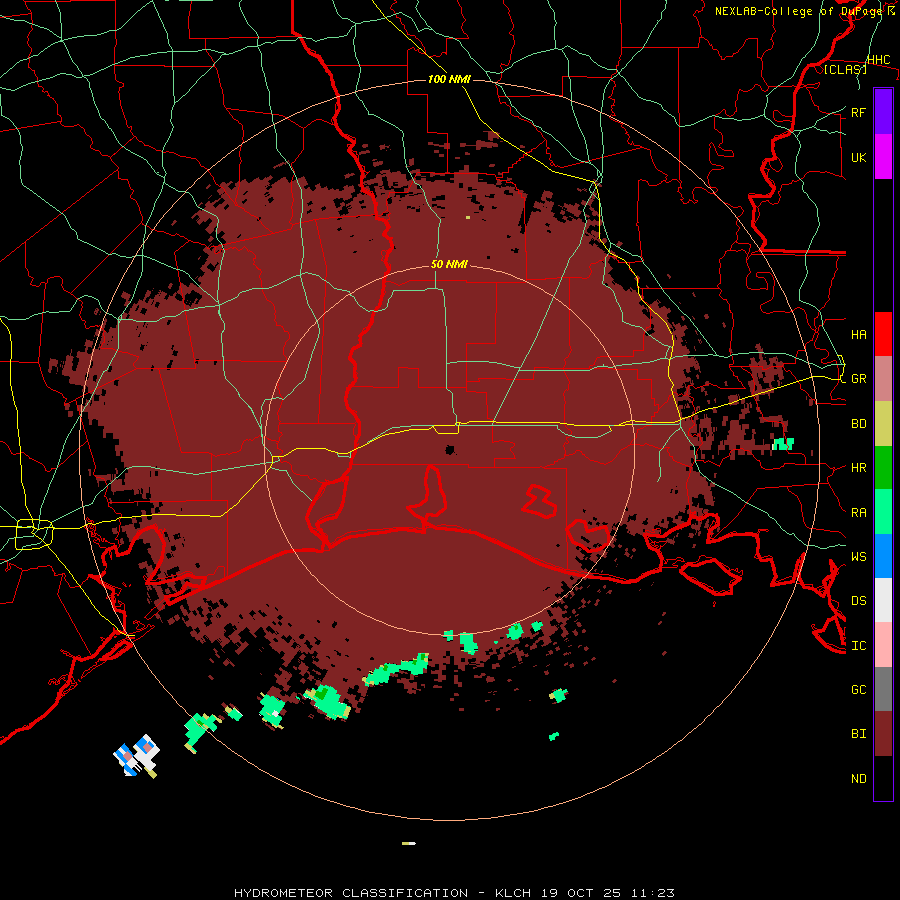900x900 pixels.
Task: Click the ND black legend swatch
Action: [x=883, y=778]
